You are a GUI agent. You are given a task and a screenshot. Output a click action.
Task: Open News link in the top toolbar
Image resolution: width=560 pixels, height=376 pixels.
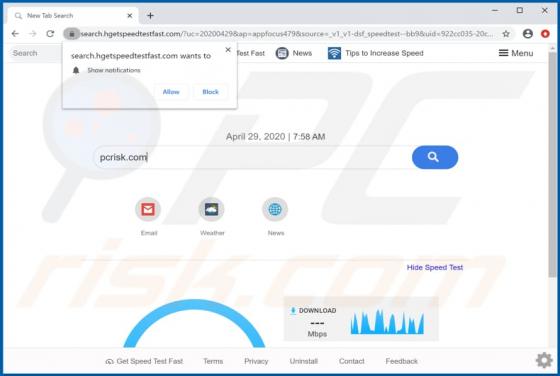pos(302,53)
